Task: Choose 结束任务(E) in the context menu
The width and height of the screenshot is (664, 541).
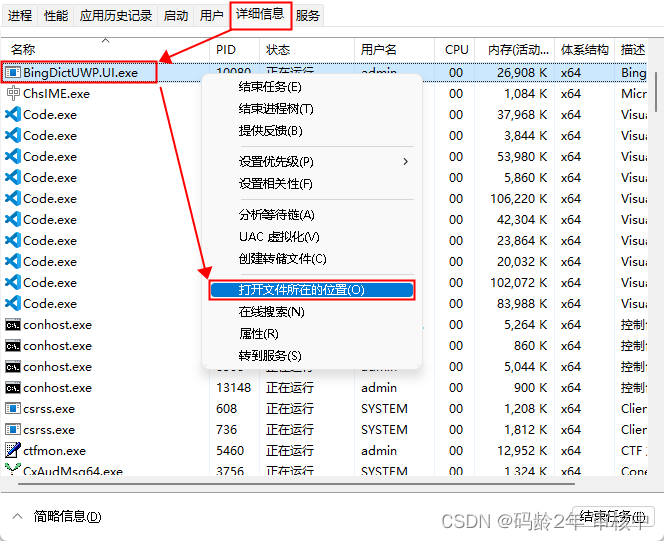Action: coord(270,87)
